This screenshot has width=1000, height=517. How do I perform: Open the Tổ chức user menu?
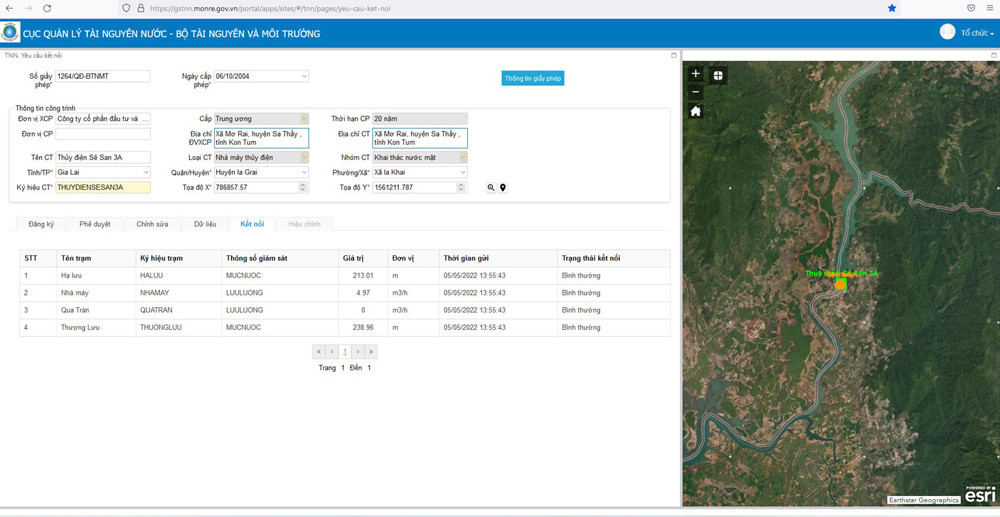coord(976,33)
